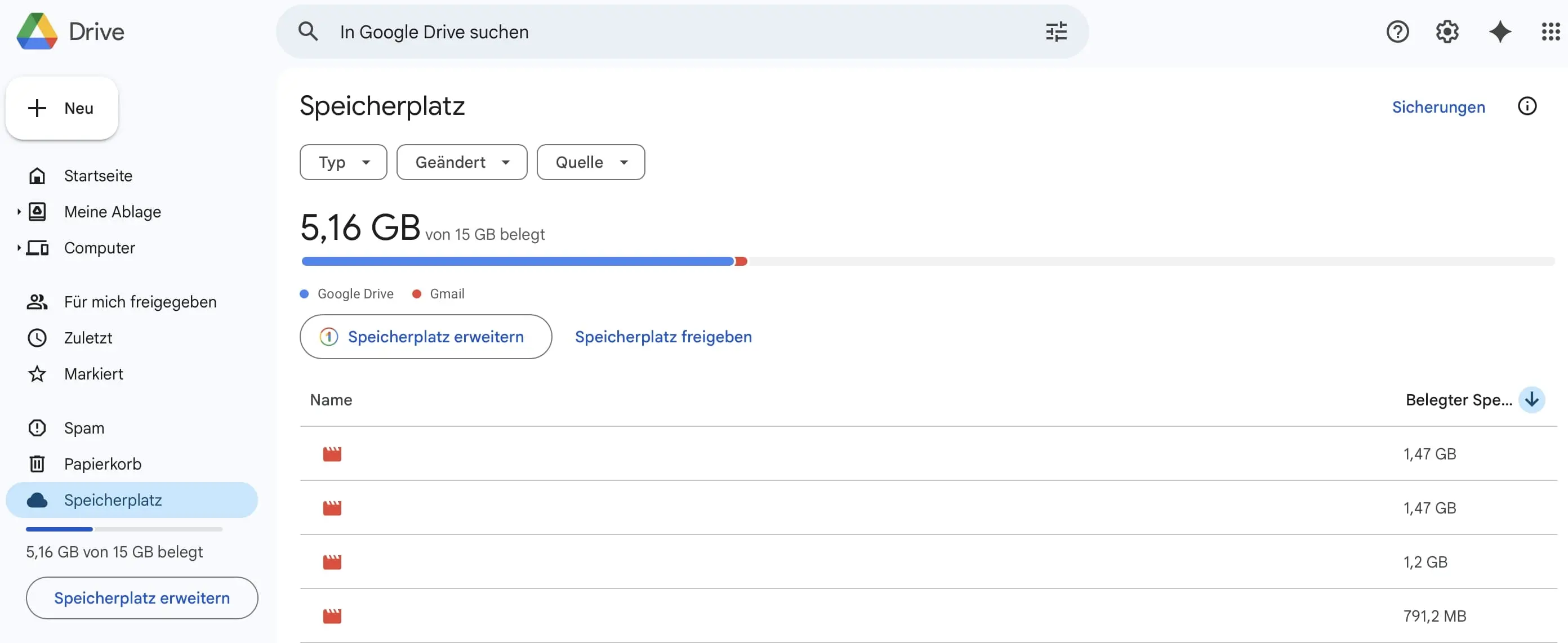Click sidebar text 5,16 GB von 15 GB belegt
Screen dimensions: 1568x643
click(x=114, y=552)
